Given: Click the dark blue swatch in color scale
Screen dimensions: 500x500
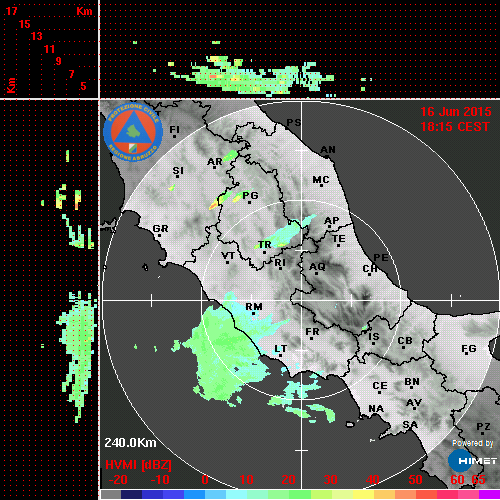Looking at the screenshot, I should [x=131, y=494].
